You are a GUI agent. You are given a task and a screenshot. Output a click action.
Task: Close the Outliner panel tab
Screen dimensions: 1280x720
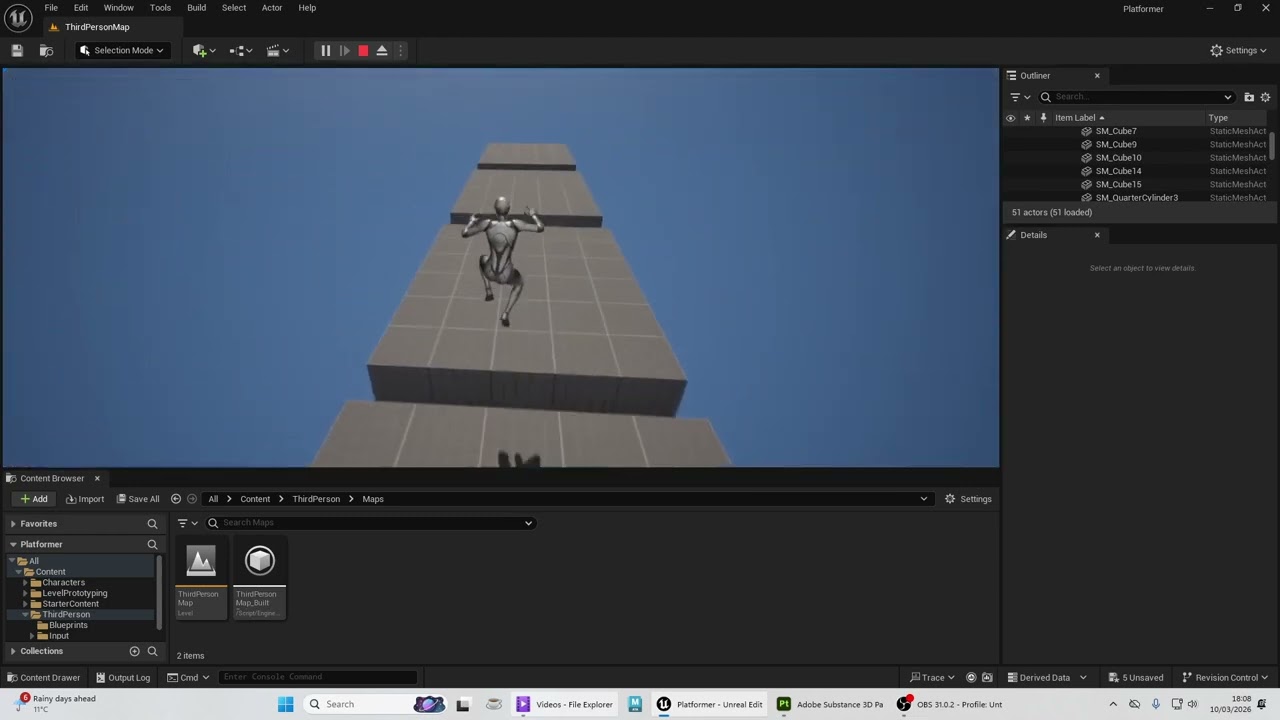[1097, 76]
